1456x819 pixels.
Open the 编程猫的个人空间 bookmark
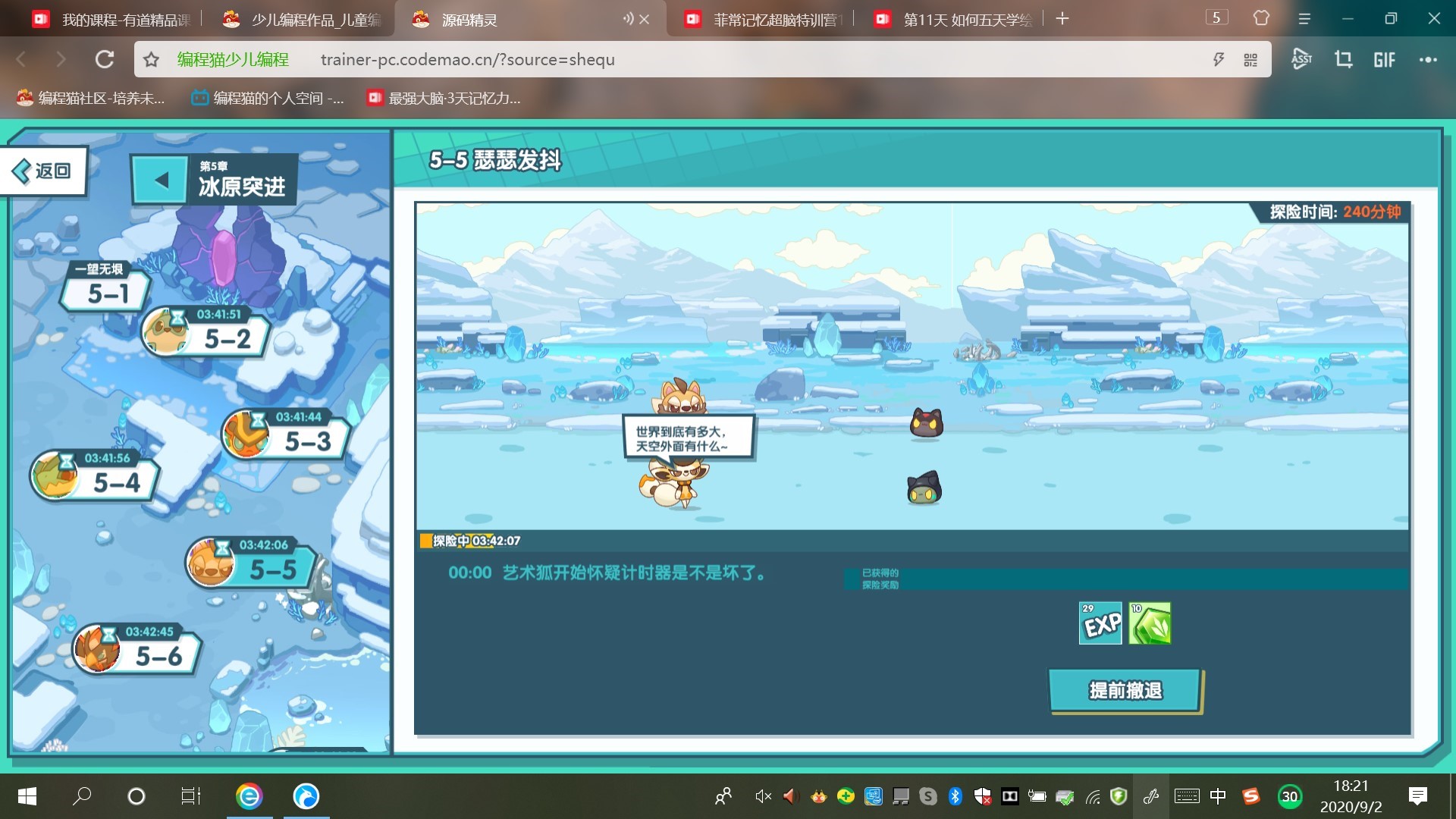(268, 98)
